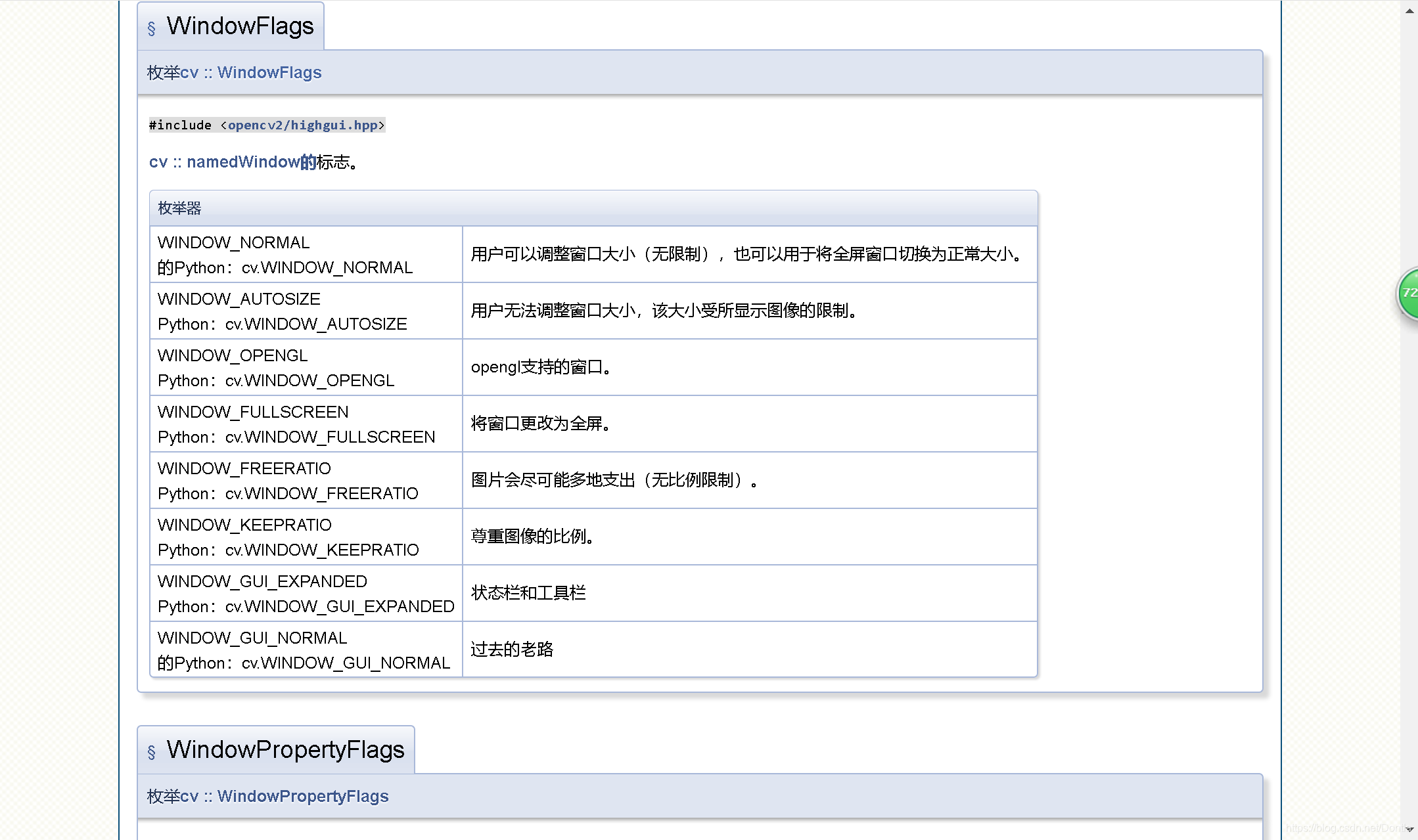Screen dimensions: 1418x840
Task: Click the scrollbar up arrow
Action: (x=1408, y=11)
